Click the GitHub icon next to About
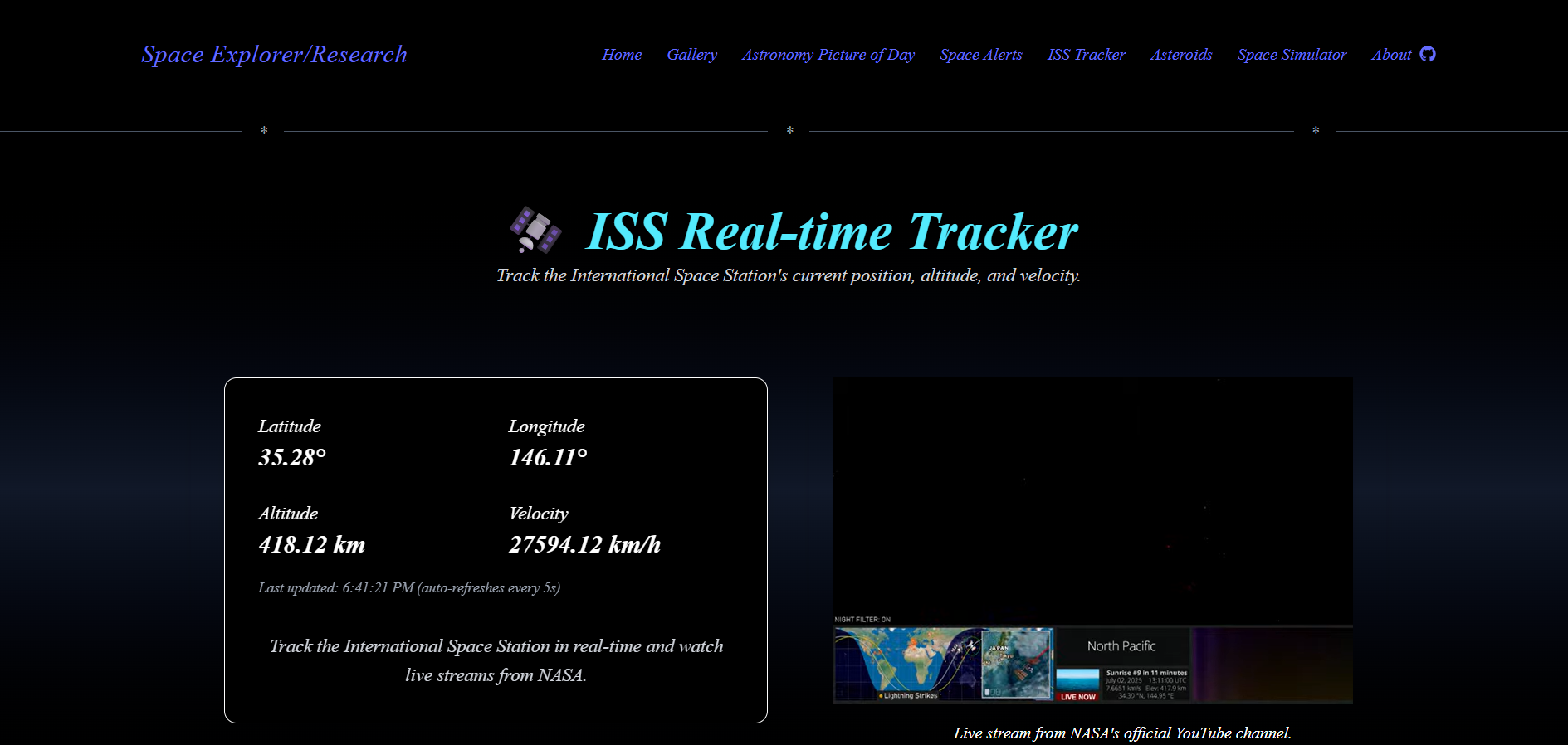Image resolution: width=1568 pixels, height=745 pixels. click(1428, 54)
